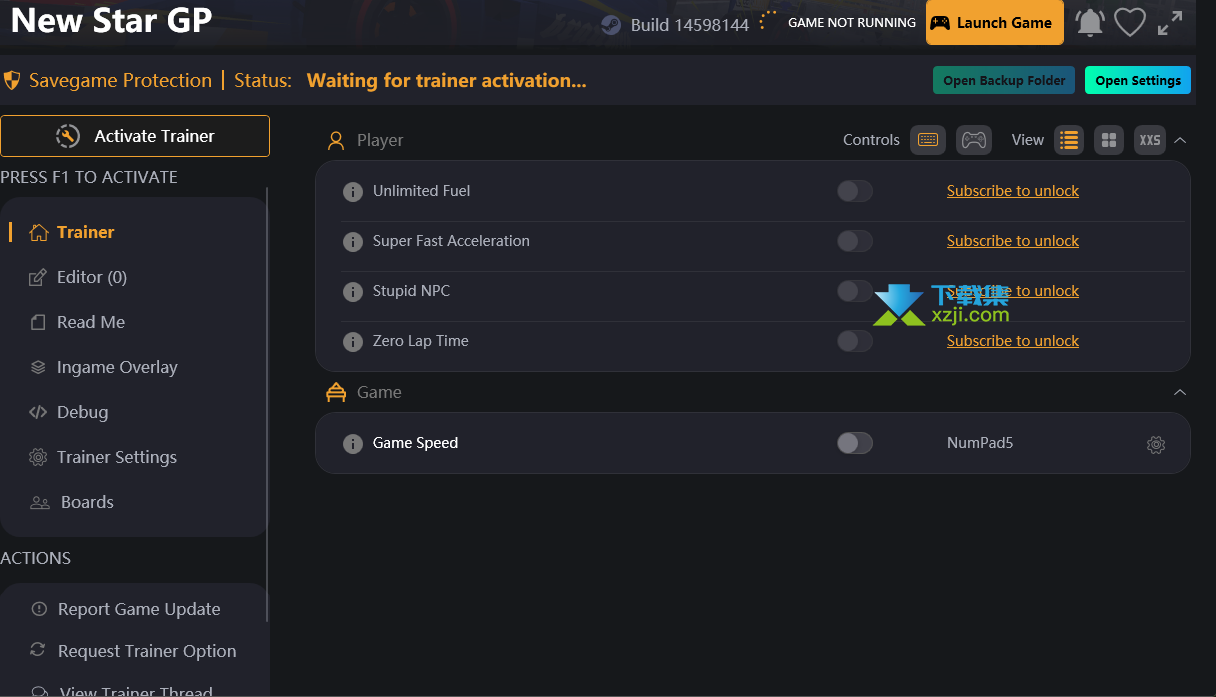Click the Player section person icon
The image size is (1216, 697).
(336, 141)
